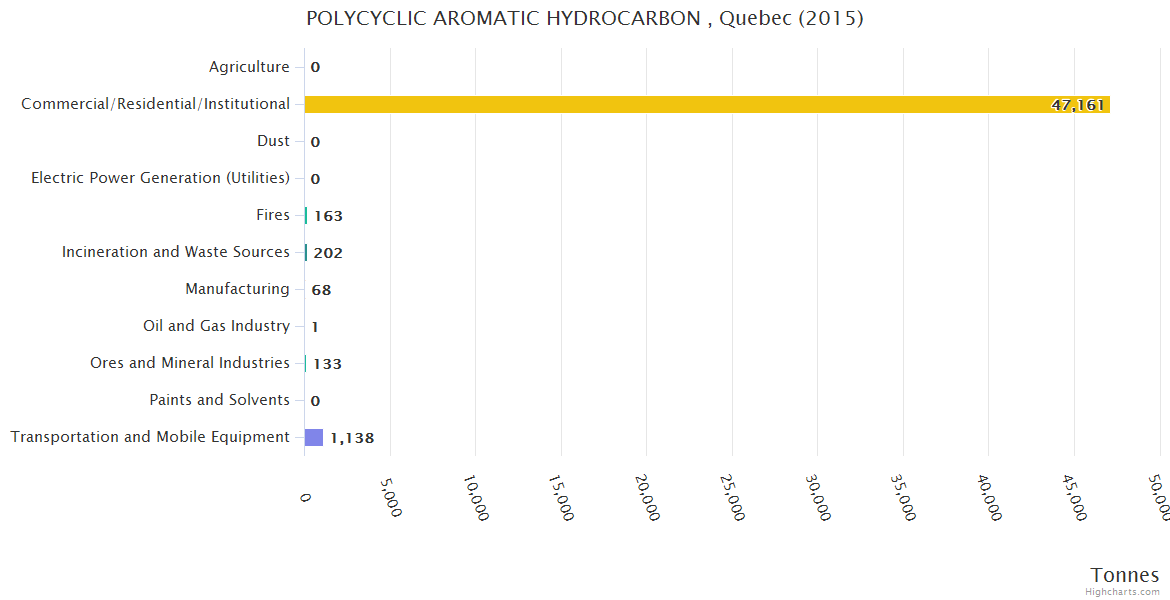The image size is (1170, 600).
Task: Click the Paints and Solvents label
Action: coord(219,400)
